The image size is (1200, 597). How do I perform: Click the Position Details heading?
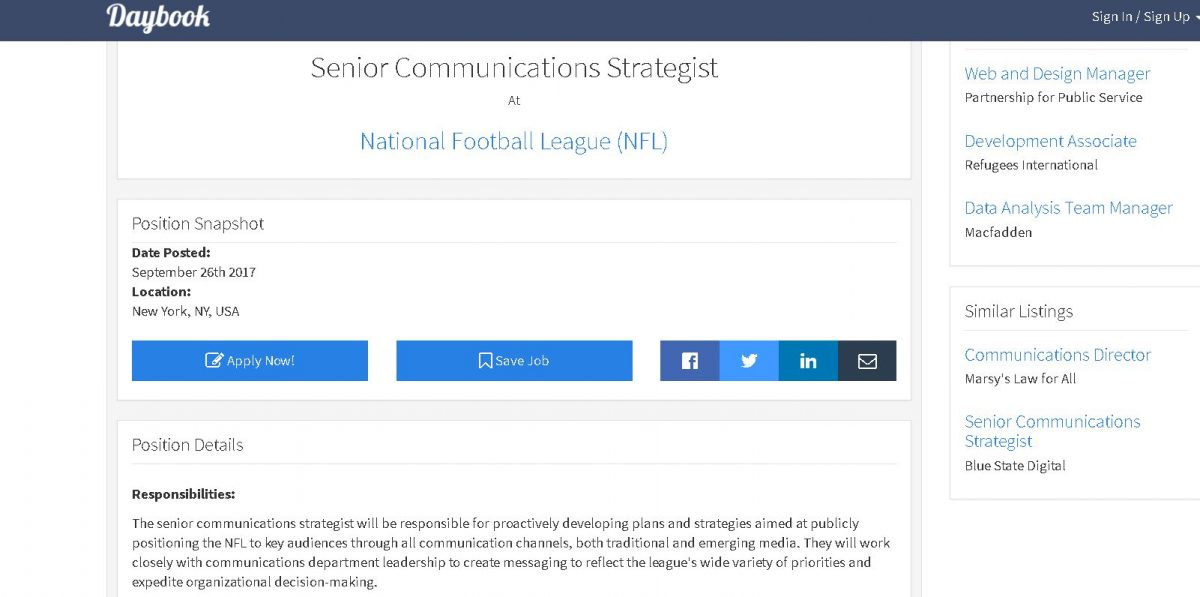(x=188, y=445)
